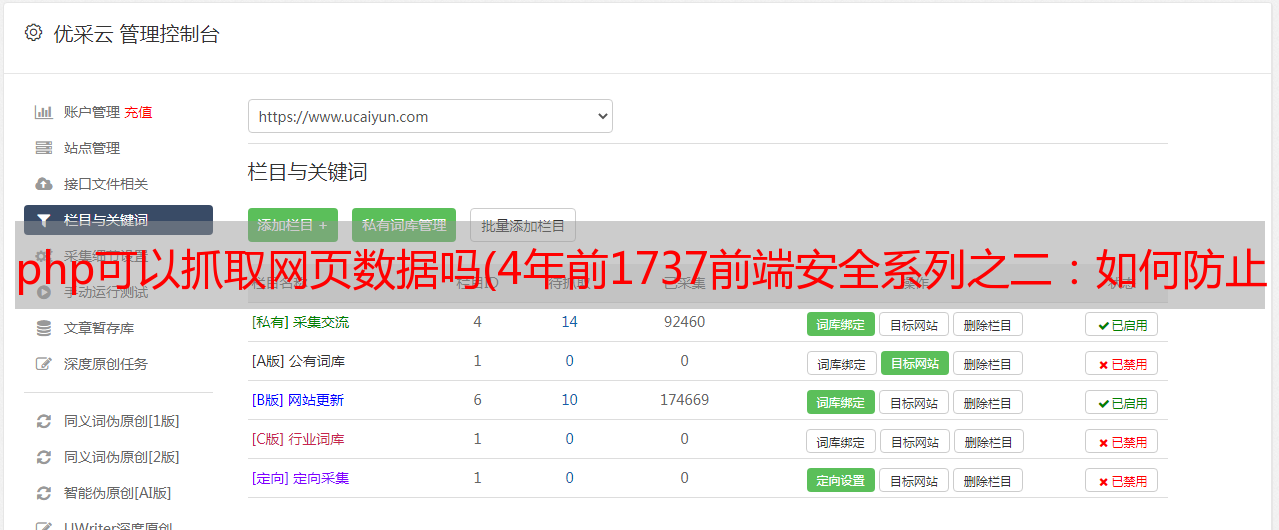The width and height of the screenshot is (1279, 530).
Task: Open 同义词伪原创[1版] in the sidebar
Action: pyautogui.click(x=122, y=421)
